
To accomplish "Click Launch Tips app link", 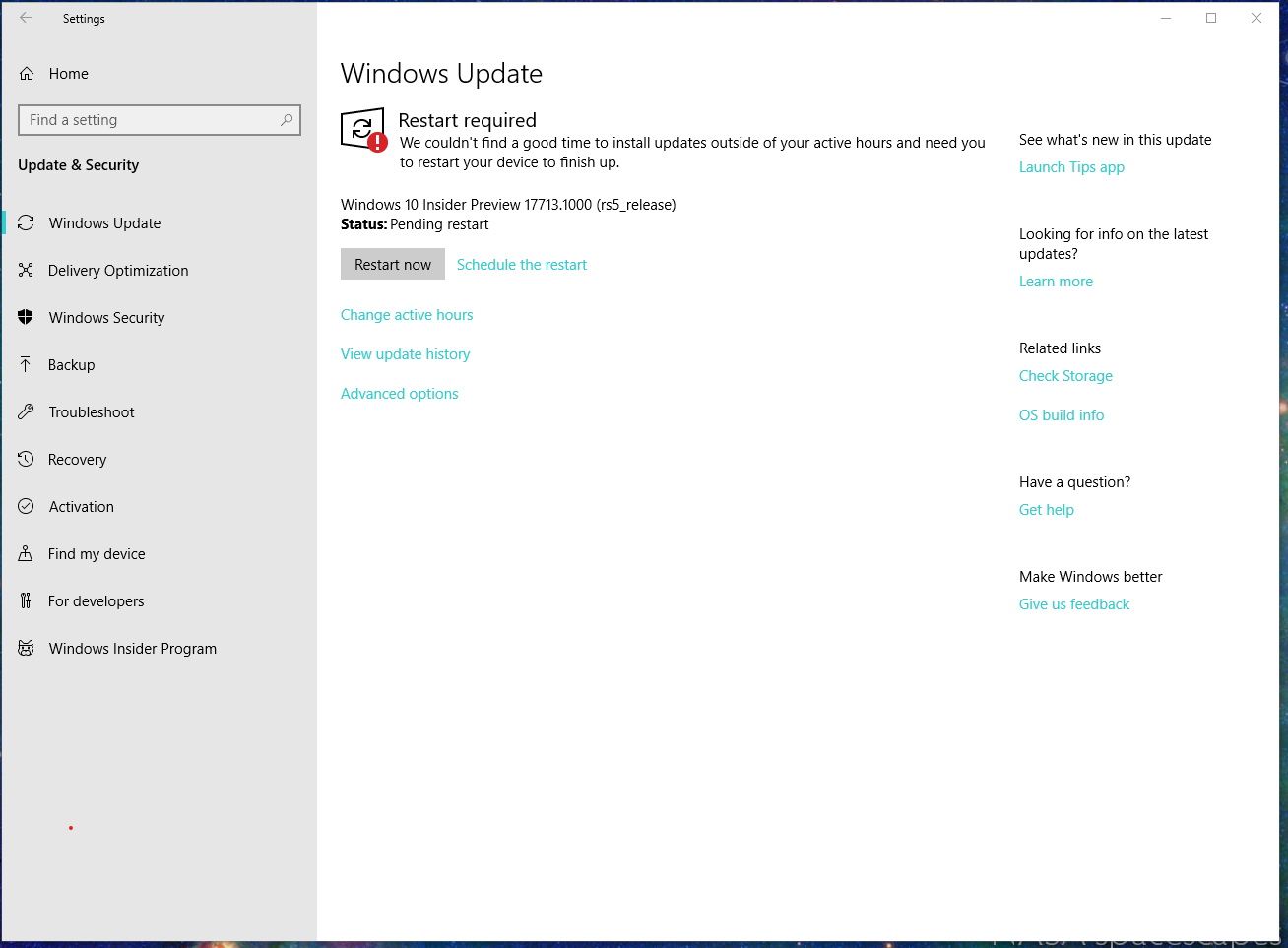I will (x=1071, y=167).
